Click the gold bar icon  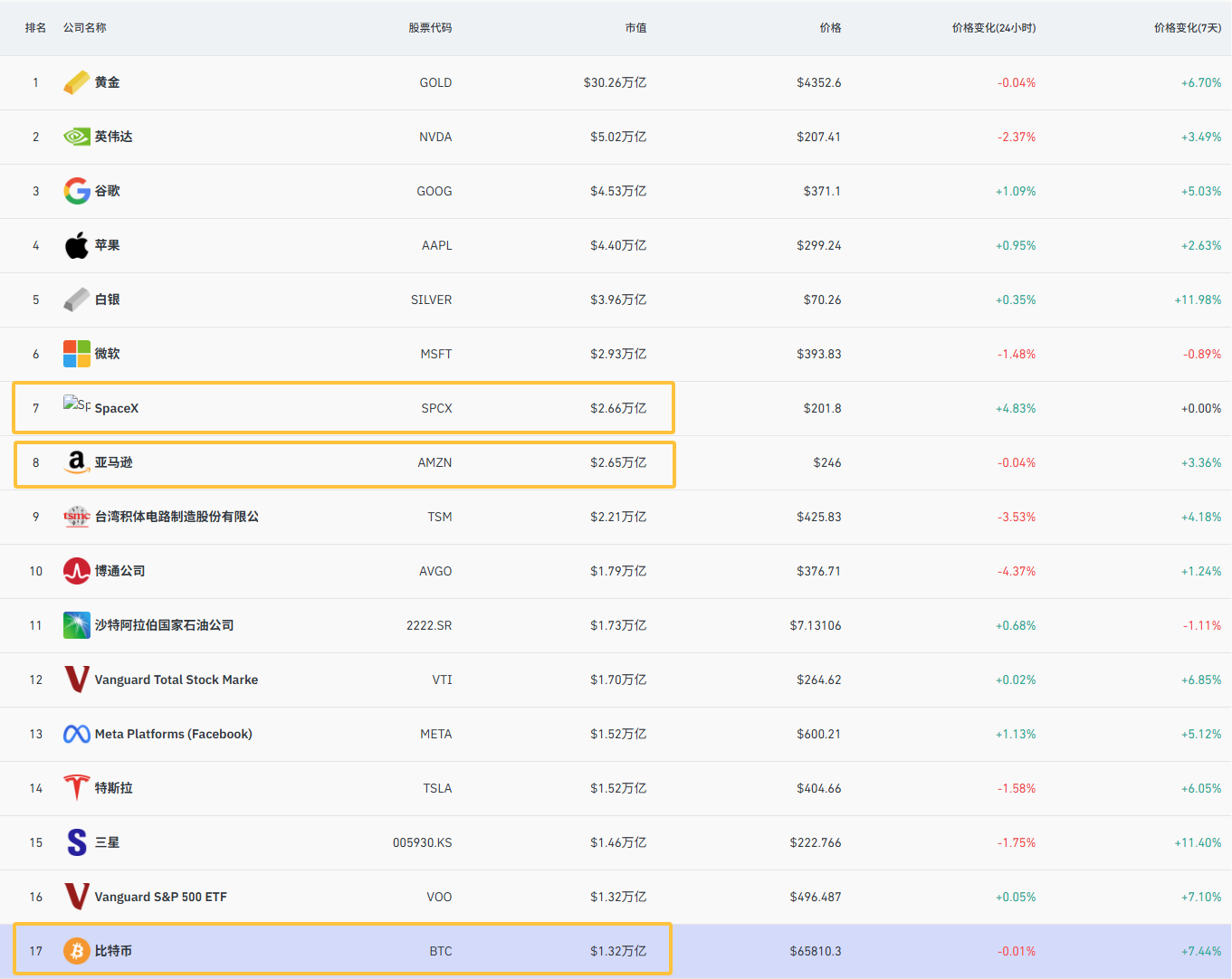[77, 82]
